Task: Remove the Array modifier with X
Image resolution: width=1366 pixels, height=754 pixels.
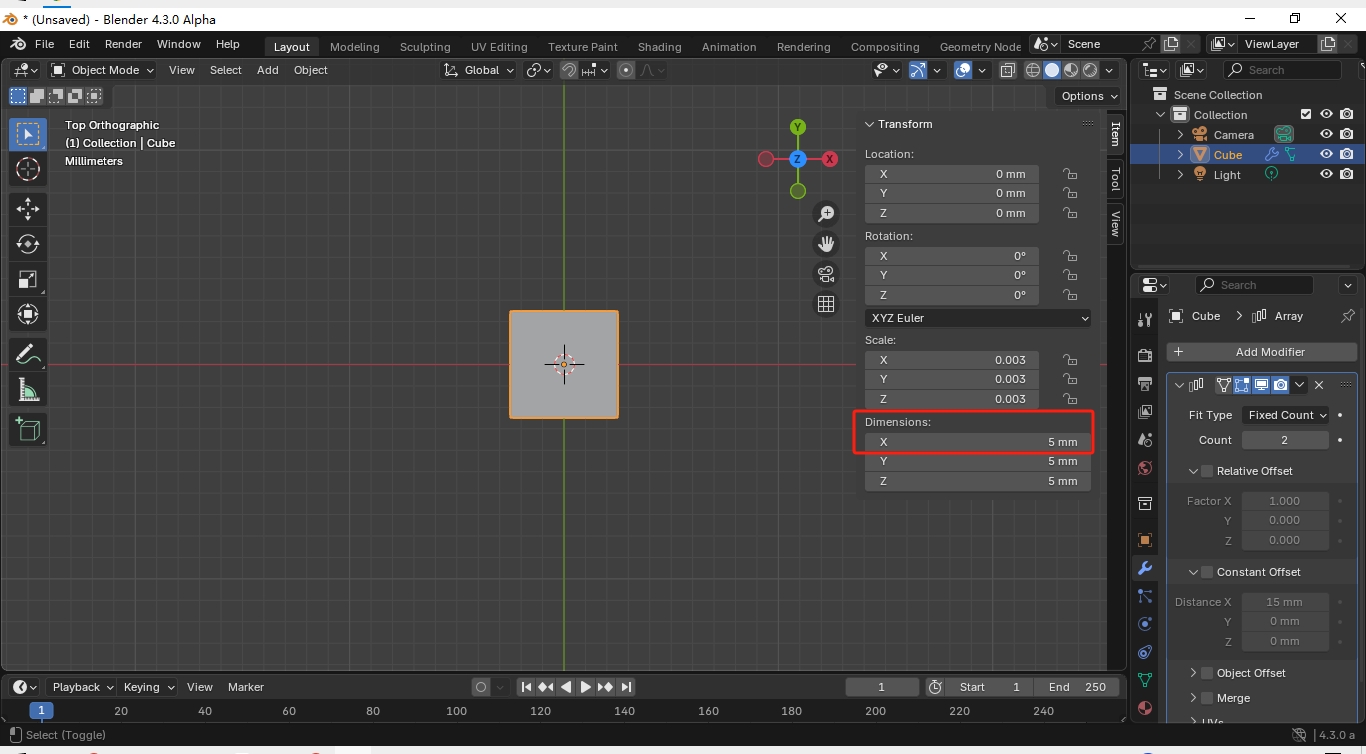Action: (x=1319, y=385)
